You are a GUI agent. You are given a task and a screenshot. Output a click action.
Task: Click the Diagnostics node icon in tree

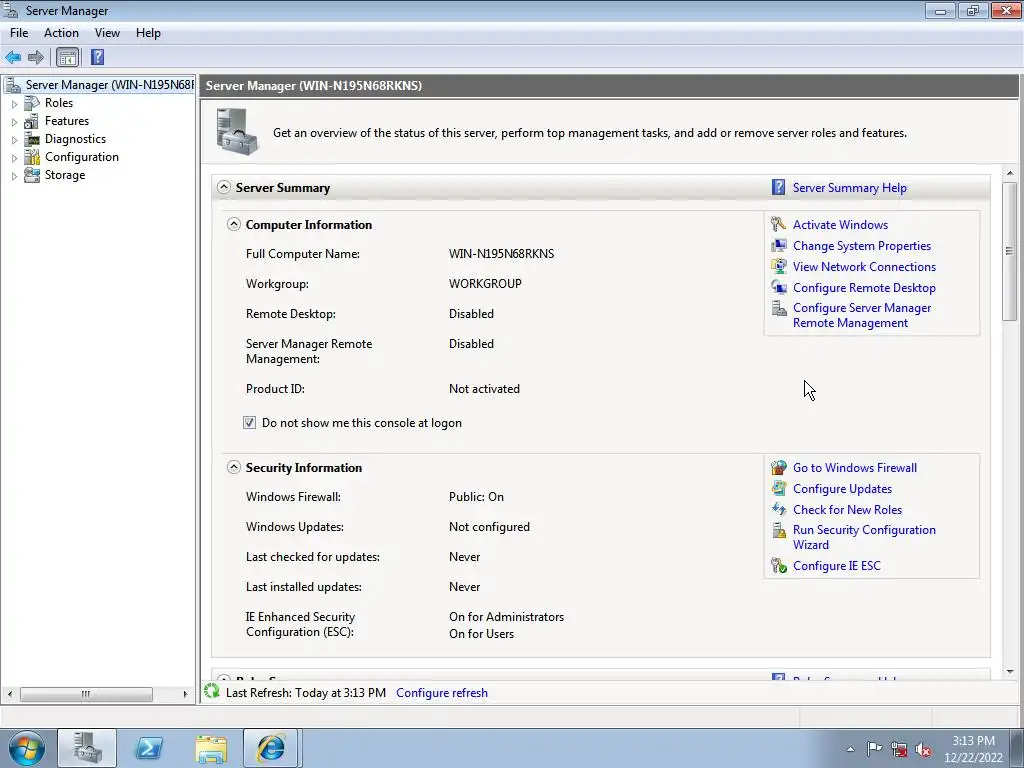point(31,139)
